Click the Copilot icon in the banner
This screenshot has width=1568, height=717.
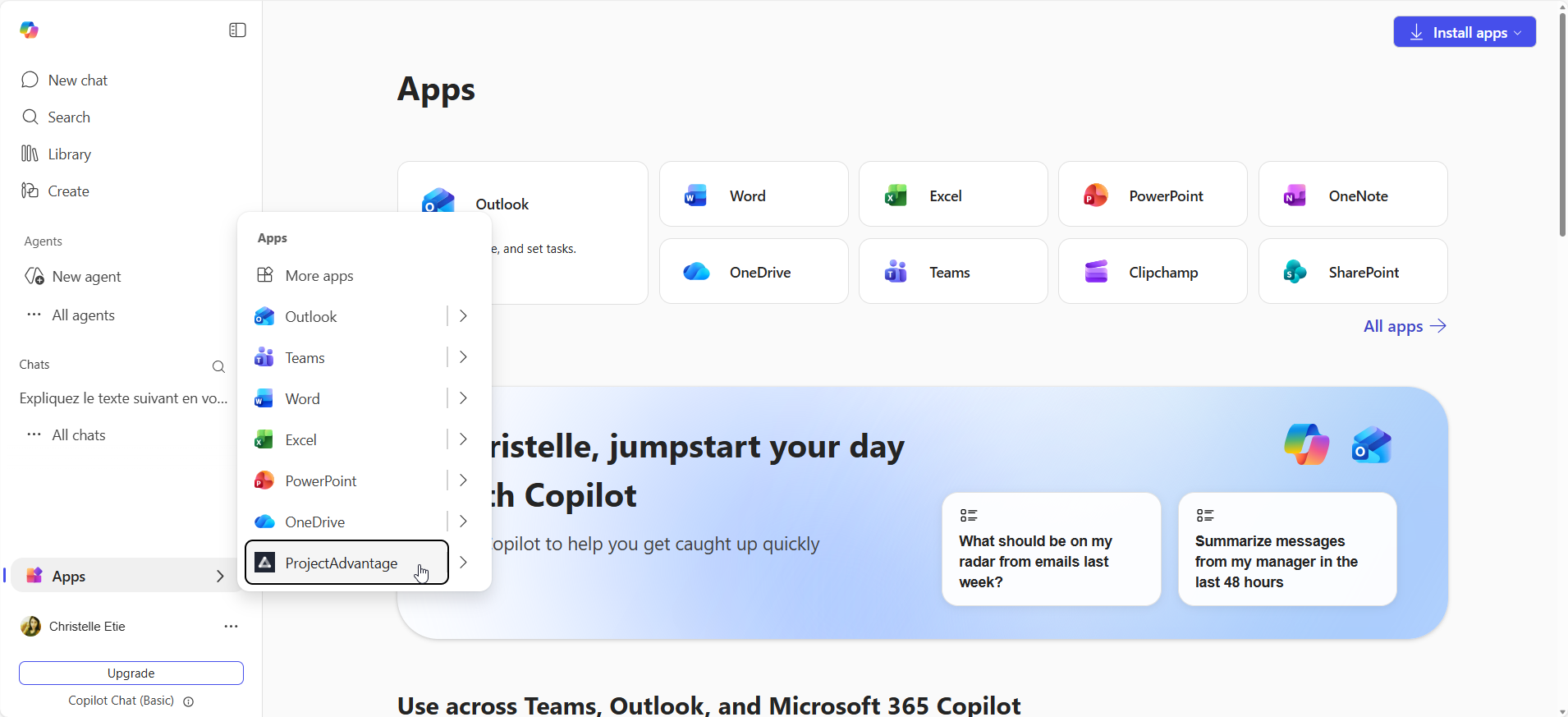pos(1307,444)
